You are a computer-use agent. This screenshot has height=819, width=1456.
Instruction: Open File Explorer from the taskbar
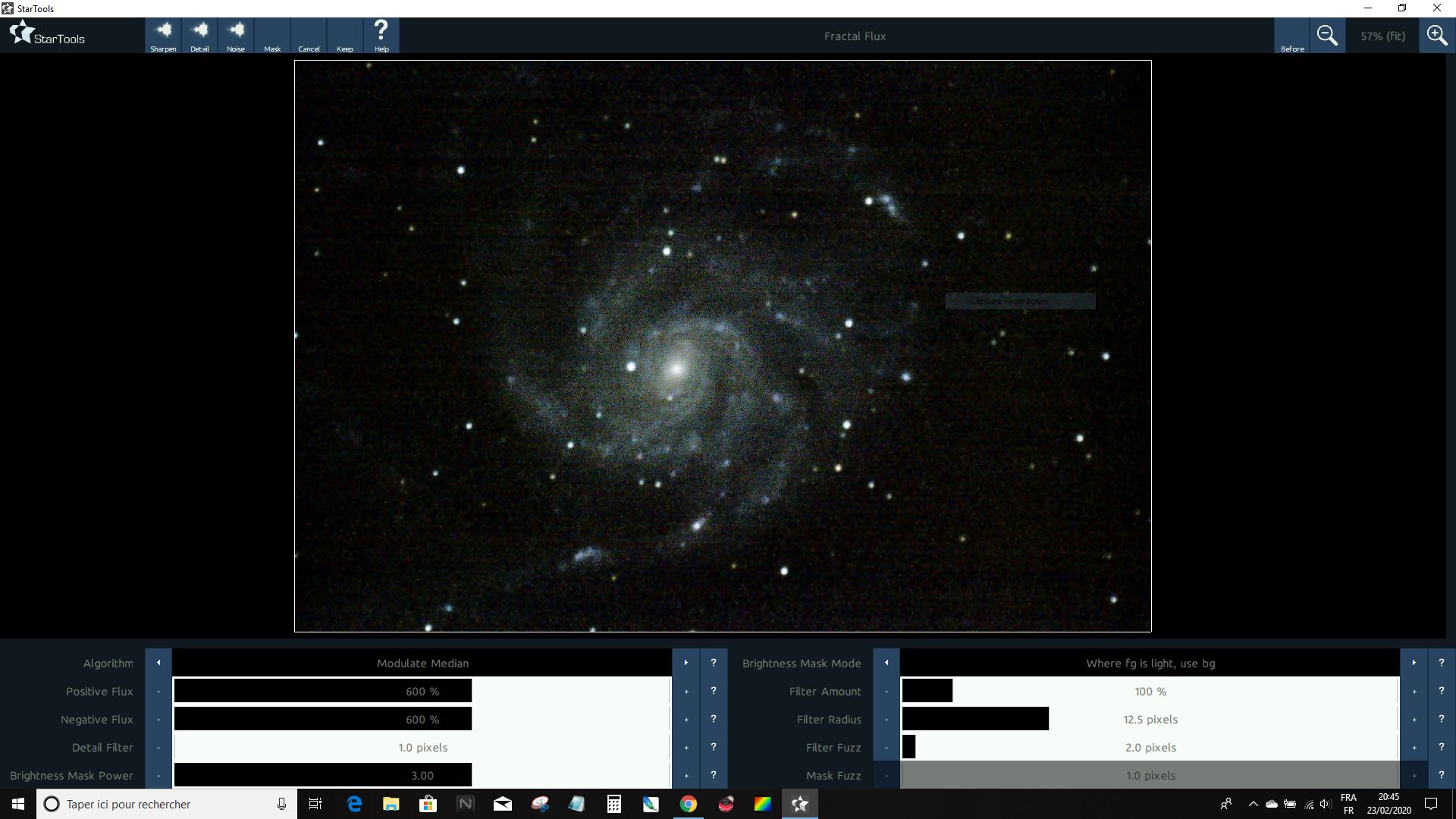391,804
